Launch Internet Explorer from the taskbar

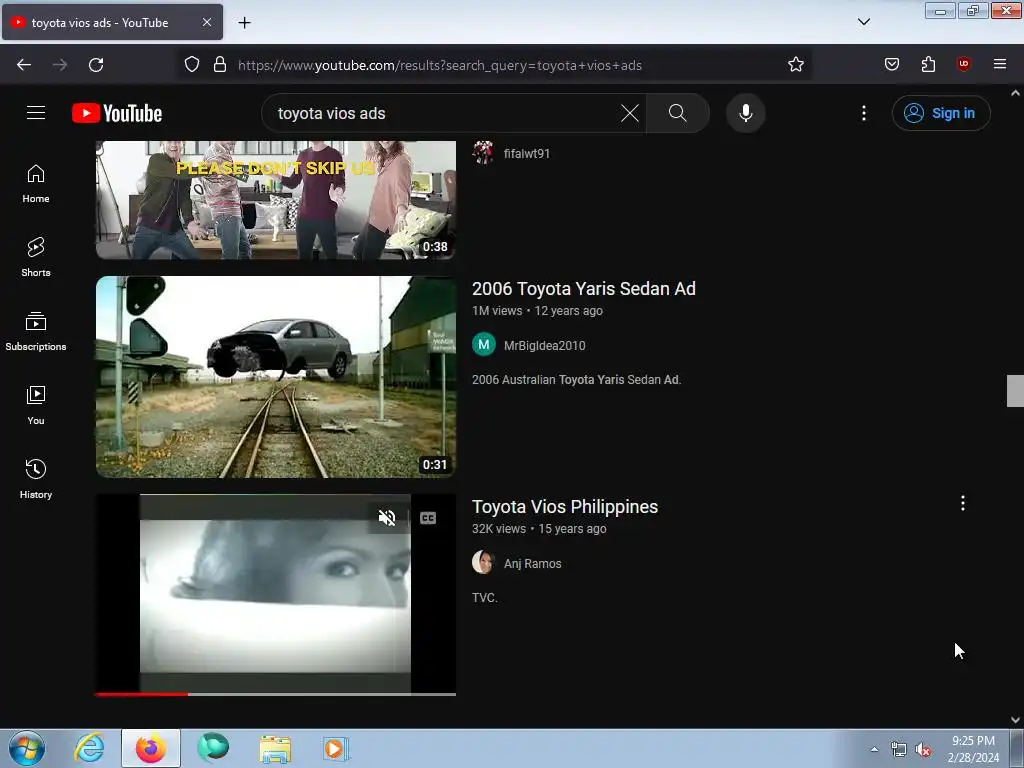(89, 748)
